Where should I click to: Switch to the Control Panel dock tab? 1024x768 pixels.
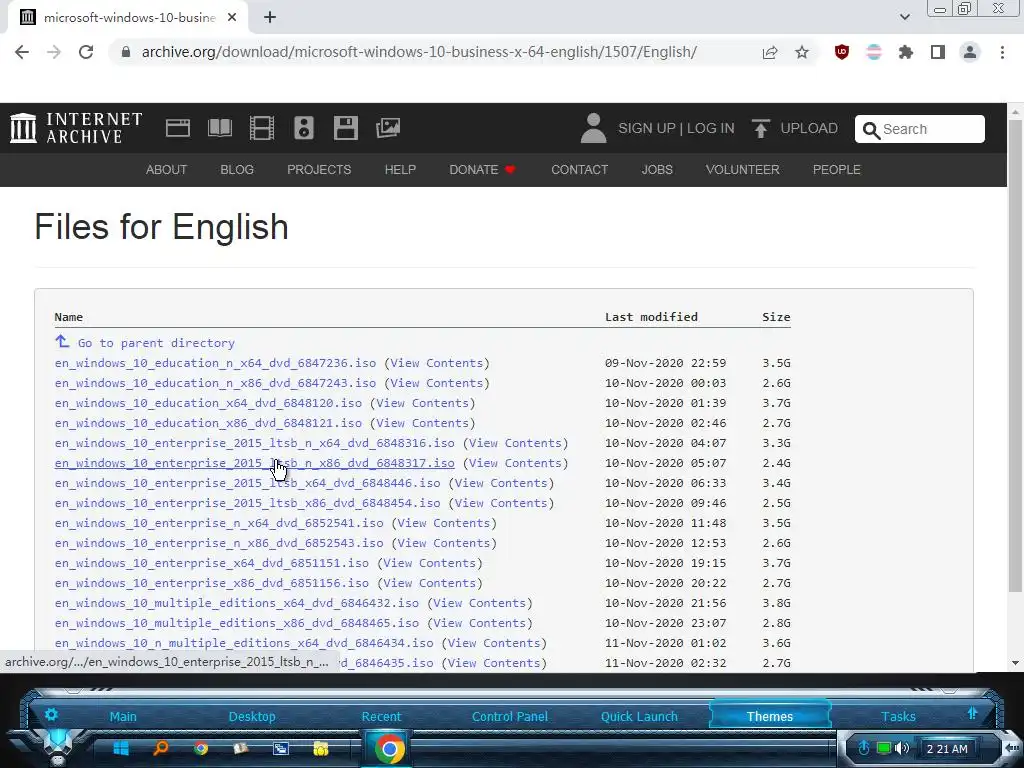point(510,716)
